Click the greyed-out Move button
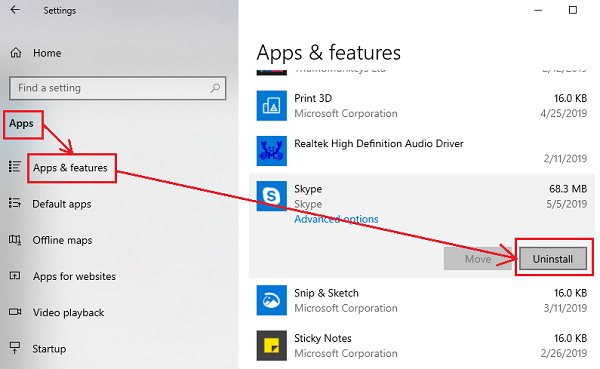 pos(478,259)
